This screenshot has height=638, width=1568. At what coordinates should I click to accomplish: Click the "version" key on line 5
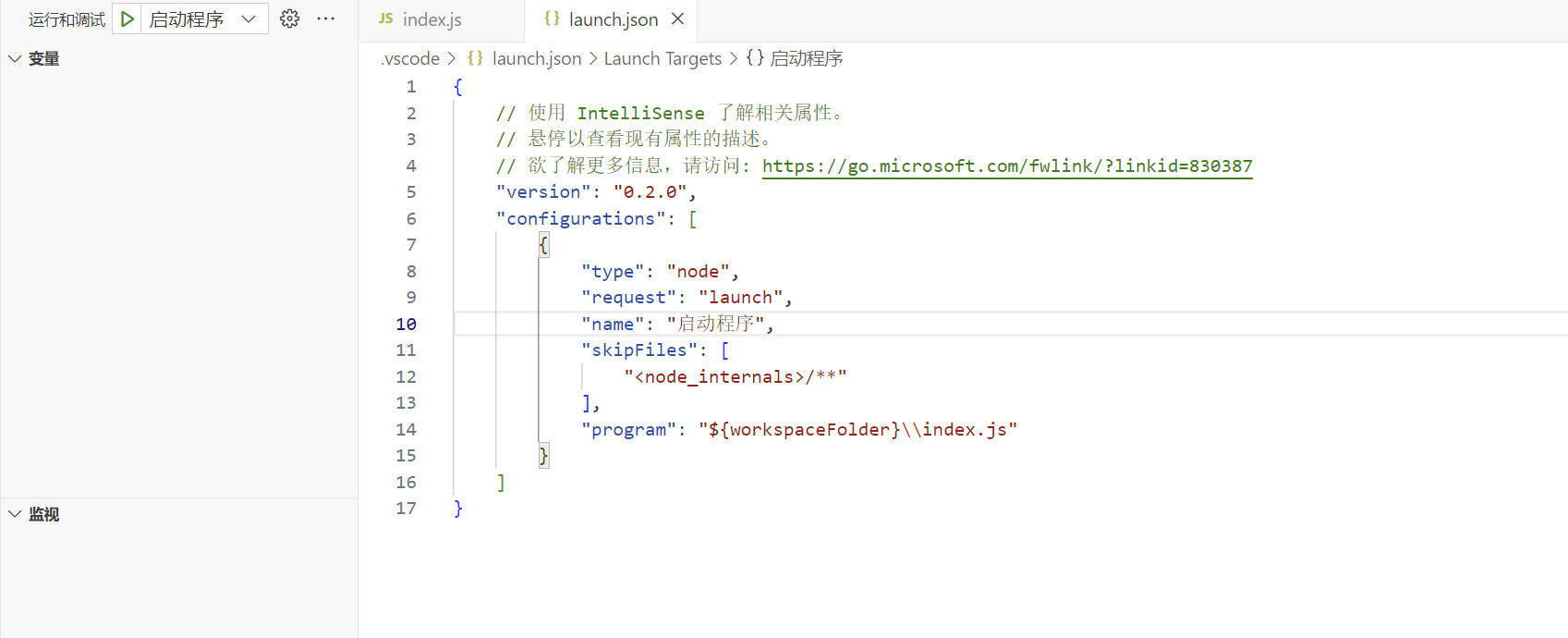click(x=543, y=191)
